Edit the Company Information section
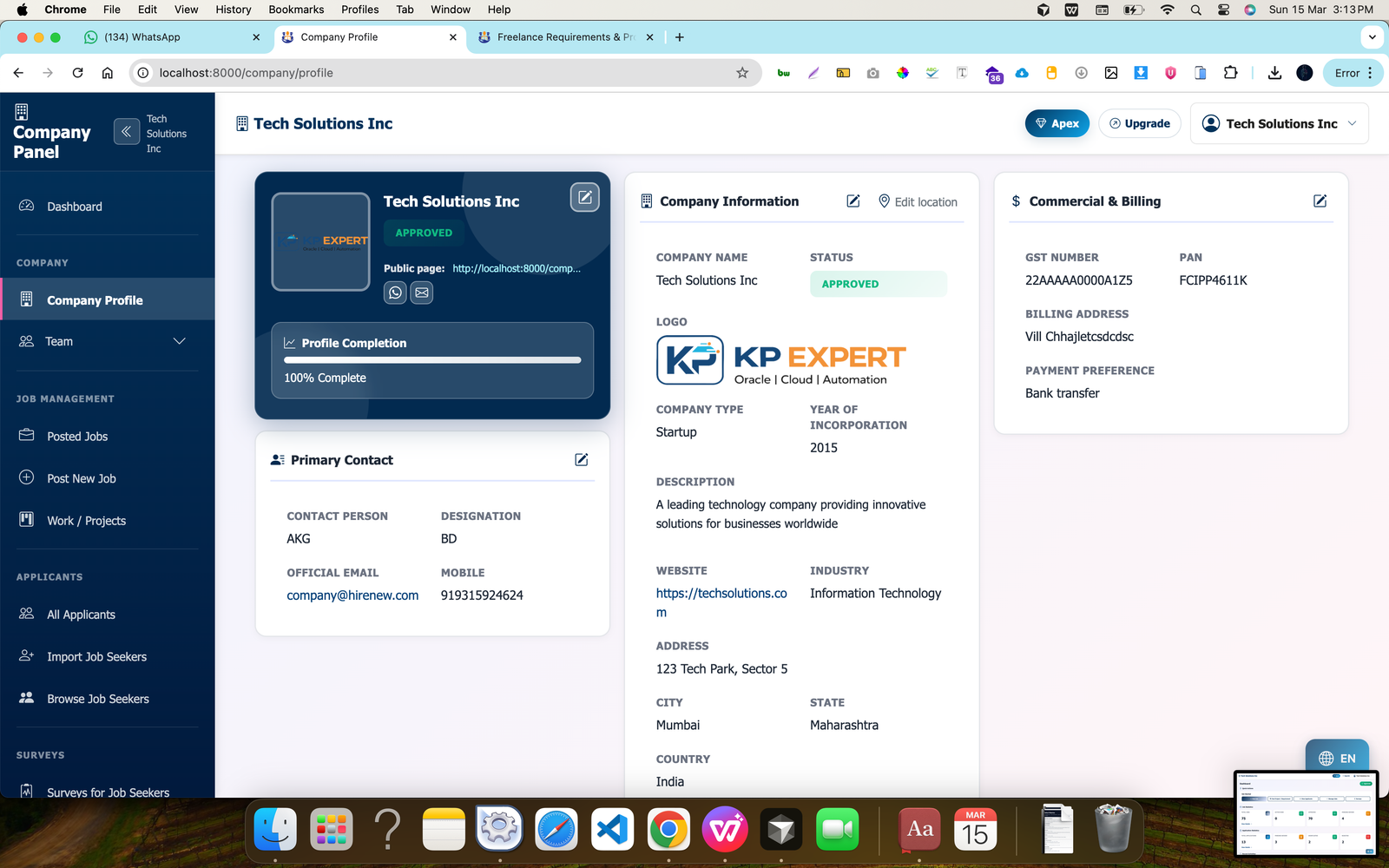1389x868 pixels. tap(853, 201)
